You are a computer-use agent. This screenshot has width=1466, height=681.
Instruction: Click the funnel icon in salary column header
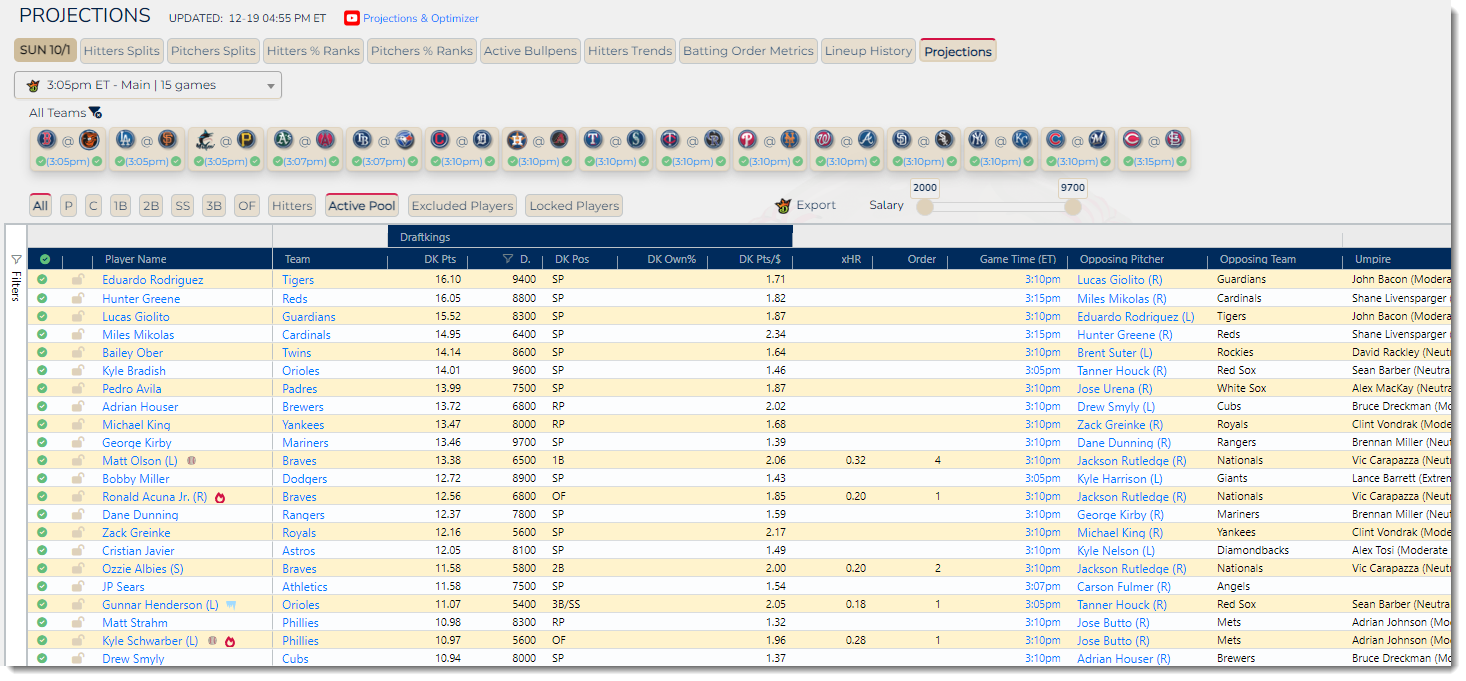click(508, 260)
